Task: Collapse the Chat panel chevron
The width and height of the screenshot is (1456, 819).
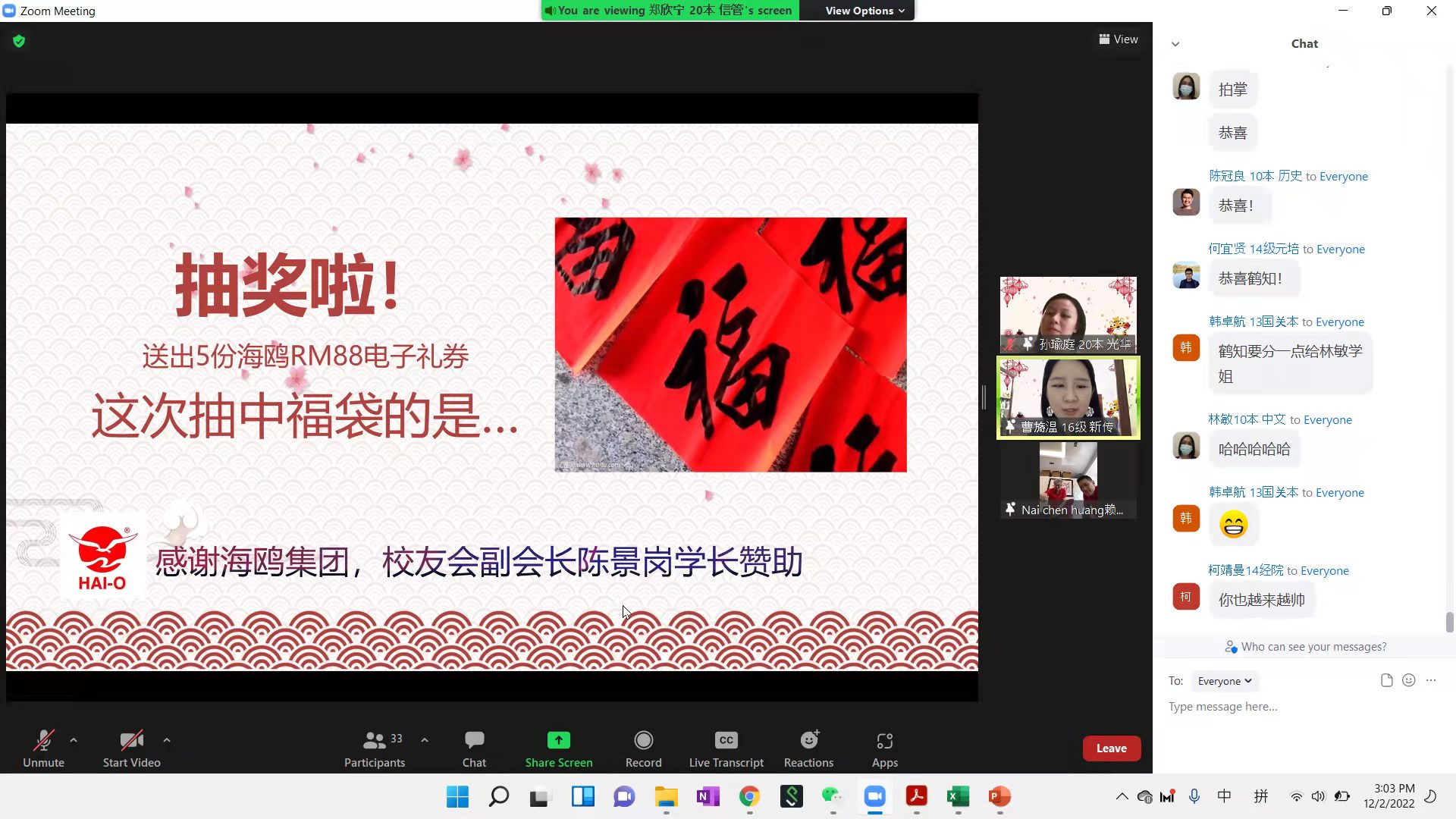Action: pos(1175,44)
